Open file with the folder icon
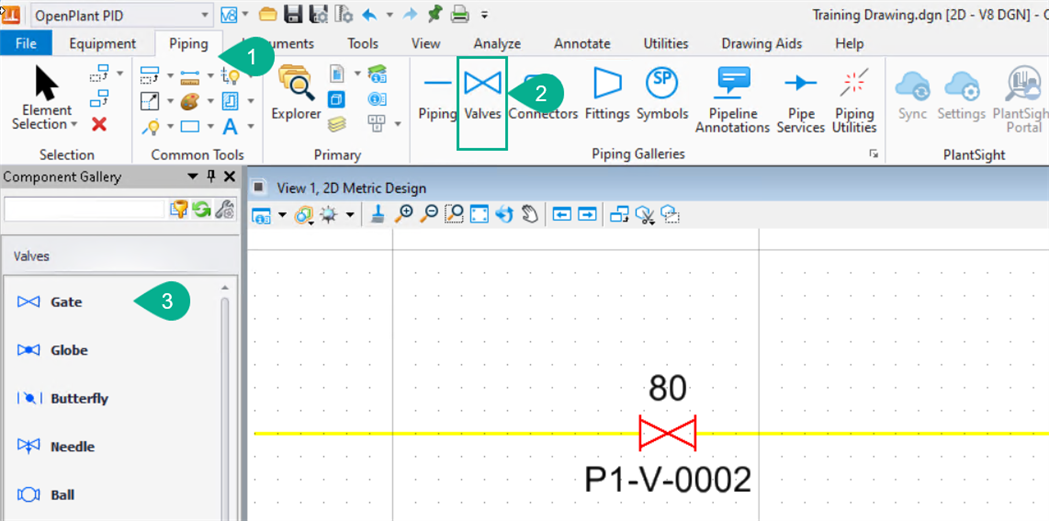 coord(268,14)
